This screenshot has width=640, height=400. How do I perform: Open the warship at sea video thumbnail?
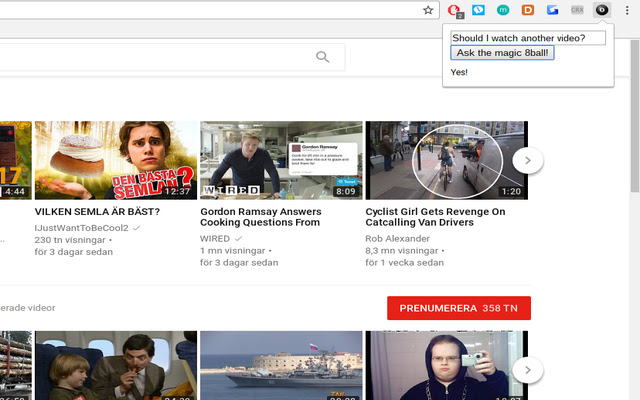pos(281,365)
